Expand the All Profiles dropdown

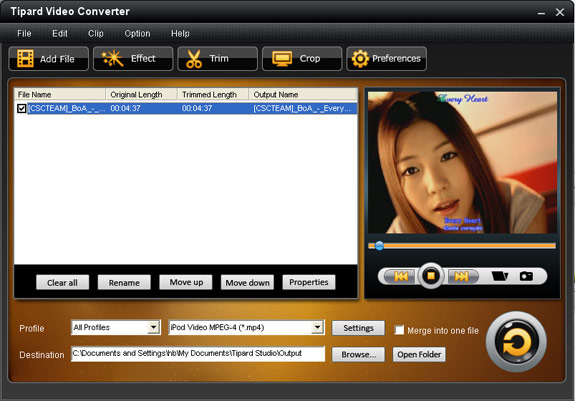pos(153,327)
